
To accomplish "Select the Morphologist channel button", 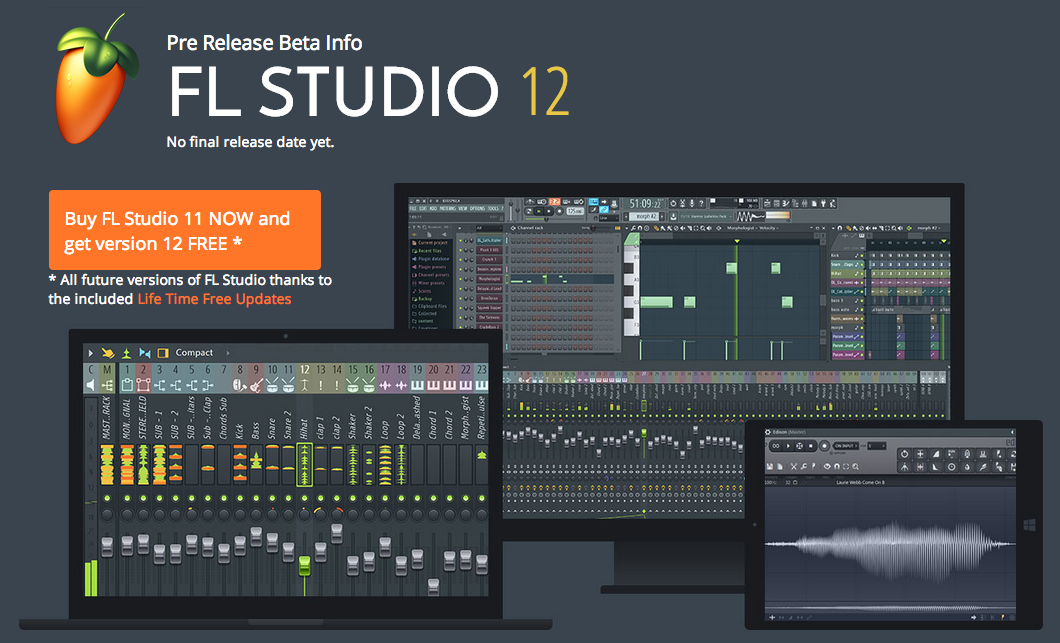I will click(489, 279).
